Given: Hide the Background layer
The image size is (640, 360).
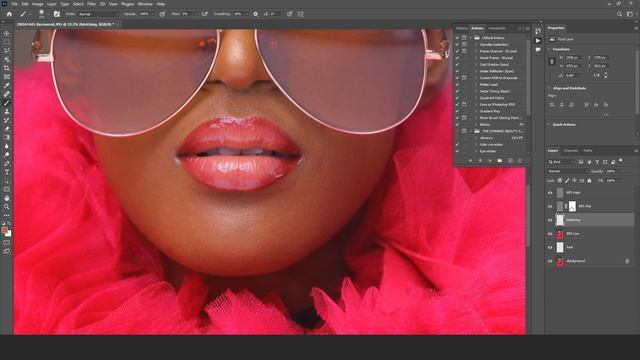Looking at the screenshot, I should pyautogui.click(x=550, y=261).
